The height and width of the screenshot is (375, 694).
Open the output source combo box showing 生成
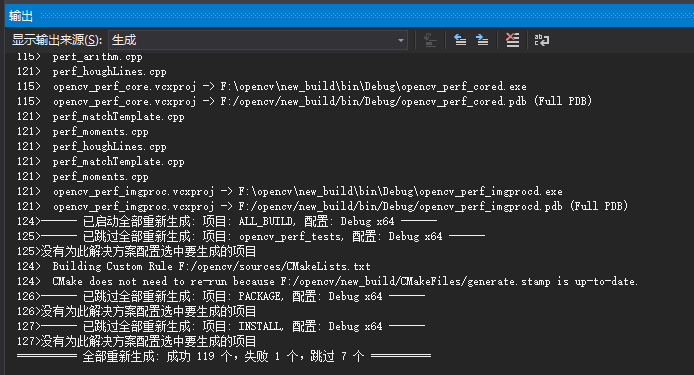[258, 40]
